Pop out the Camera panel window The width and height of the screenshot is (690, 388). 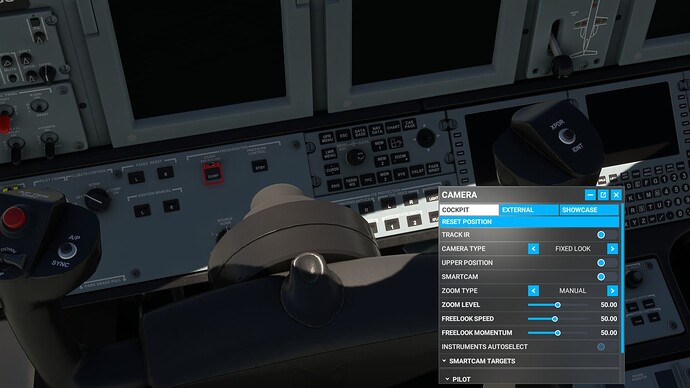point(603,194)
